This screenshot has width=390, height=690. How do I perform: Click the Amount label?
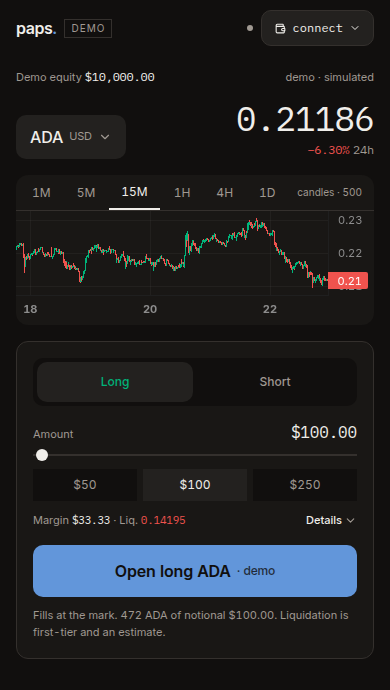(53, 434)
